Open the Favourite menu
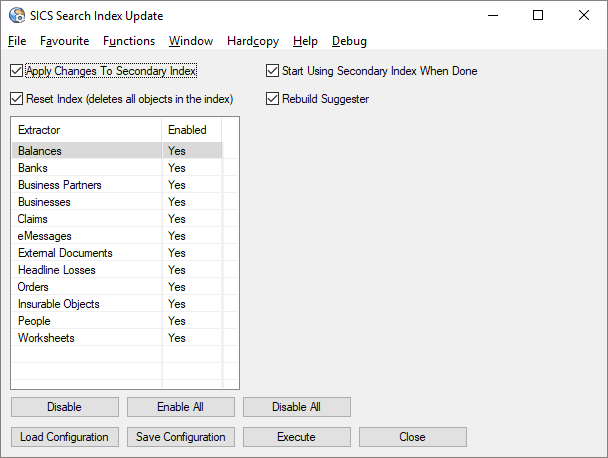 pos(64,41)
